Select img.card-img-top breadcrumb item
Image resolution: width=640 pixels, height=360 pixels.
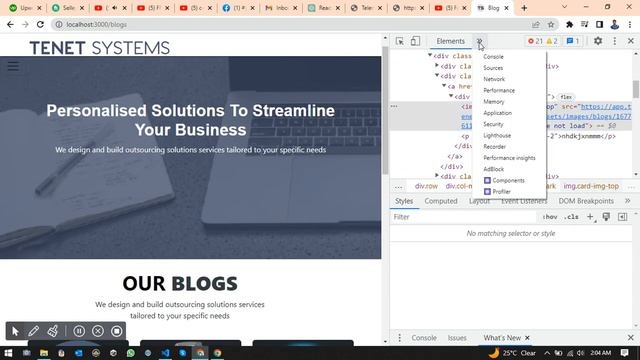(591, 186)
